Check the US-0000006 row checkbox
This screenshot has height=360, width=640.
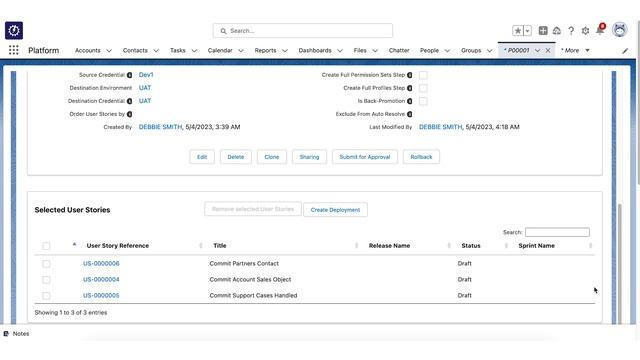pyautogui.click(x=46, y=264)
